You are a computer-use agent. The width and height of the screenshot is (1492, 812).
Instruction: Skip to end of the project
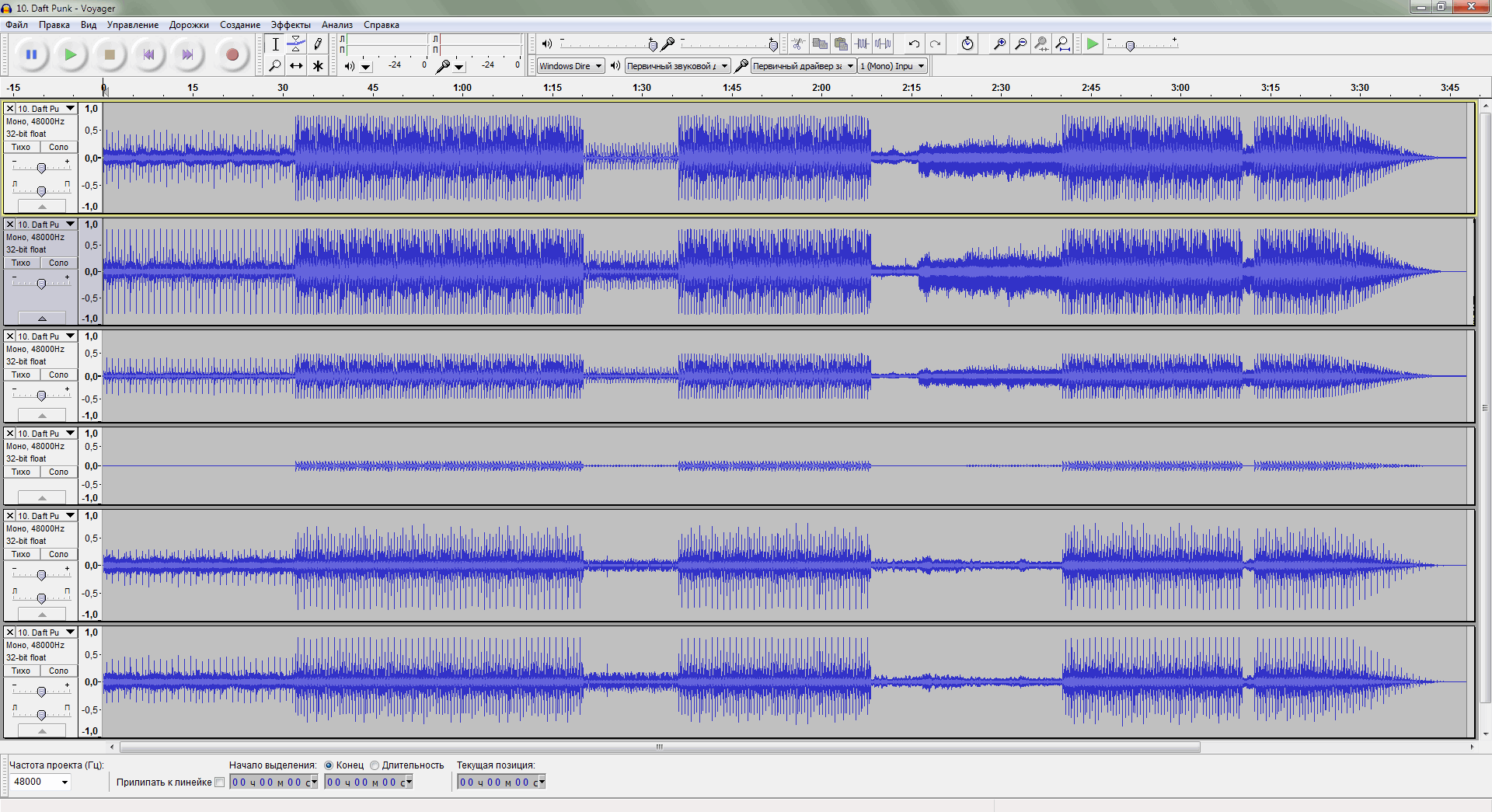(x=187, y=55)
